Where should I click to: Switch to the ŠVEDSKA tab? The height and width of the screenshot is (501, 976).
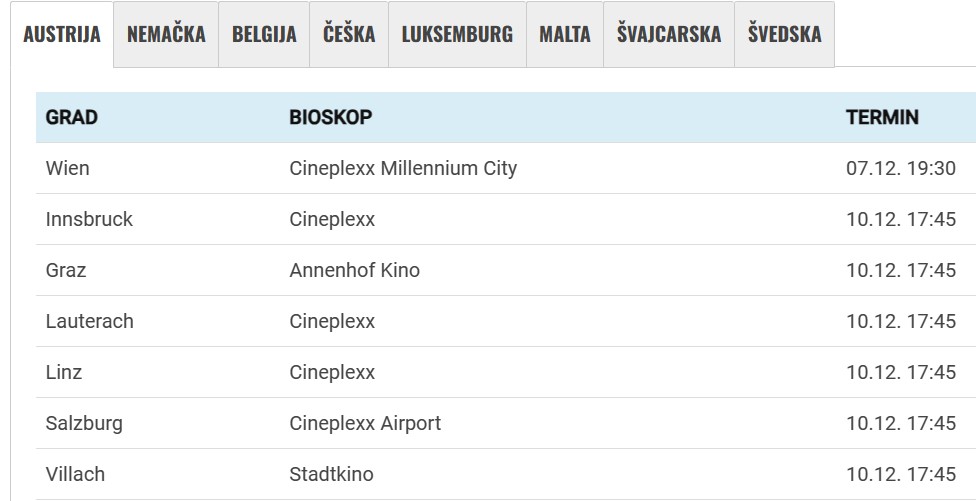coord(784,34)
